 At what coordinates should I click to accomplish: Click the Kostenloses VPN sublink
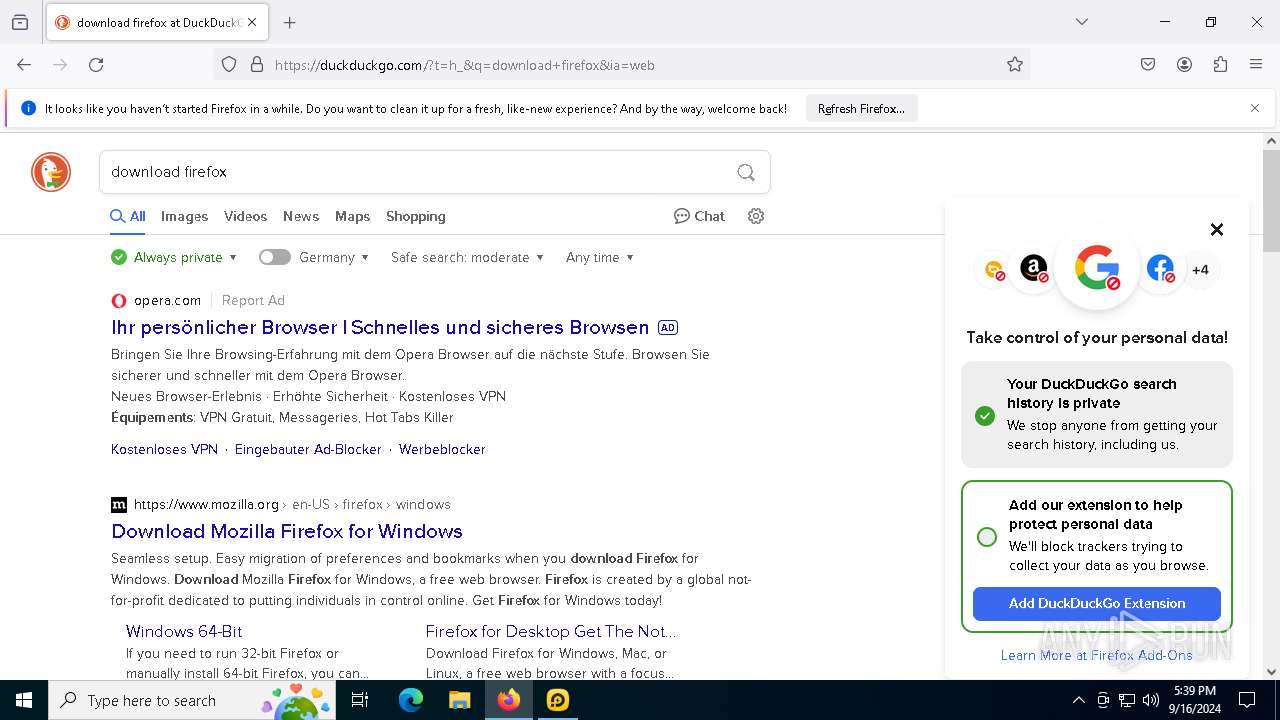point(164,449)
